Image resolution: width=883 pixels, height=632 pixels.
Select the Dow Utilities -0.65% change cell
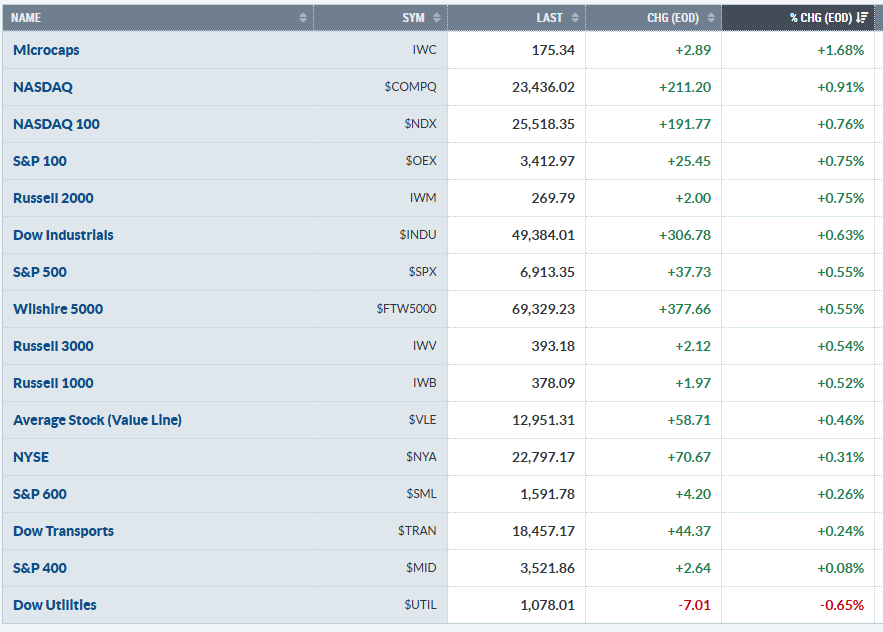pos(842,605)
